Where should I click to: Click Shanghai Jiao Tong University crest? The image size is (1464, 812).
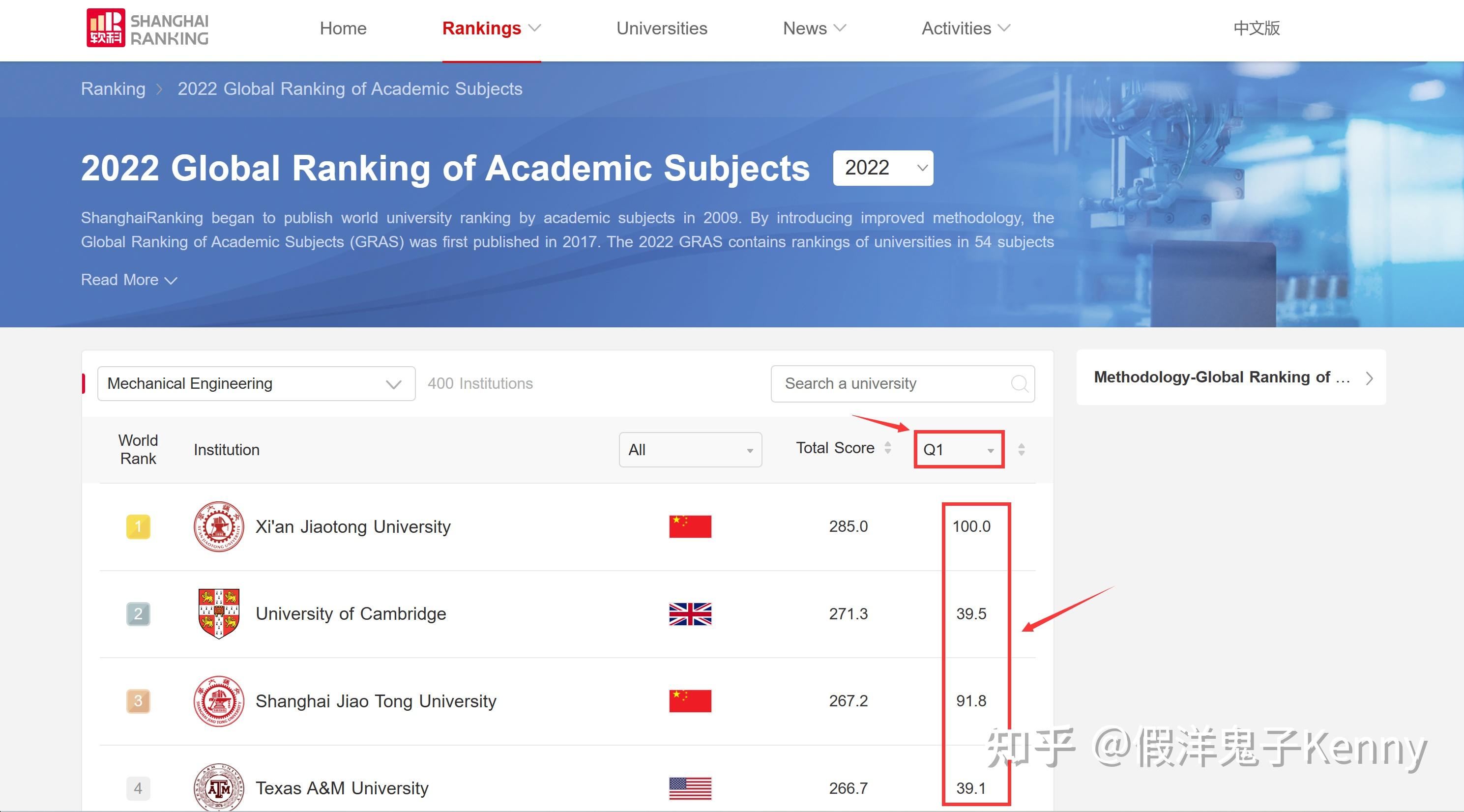coord(218,702)
